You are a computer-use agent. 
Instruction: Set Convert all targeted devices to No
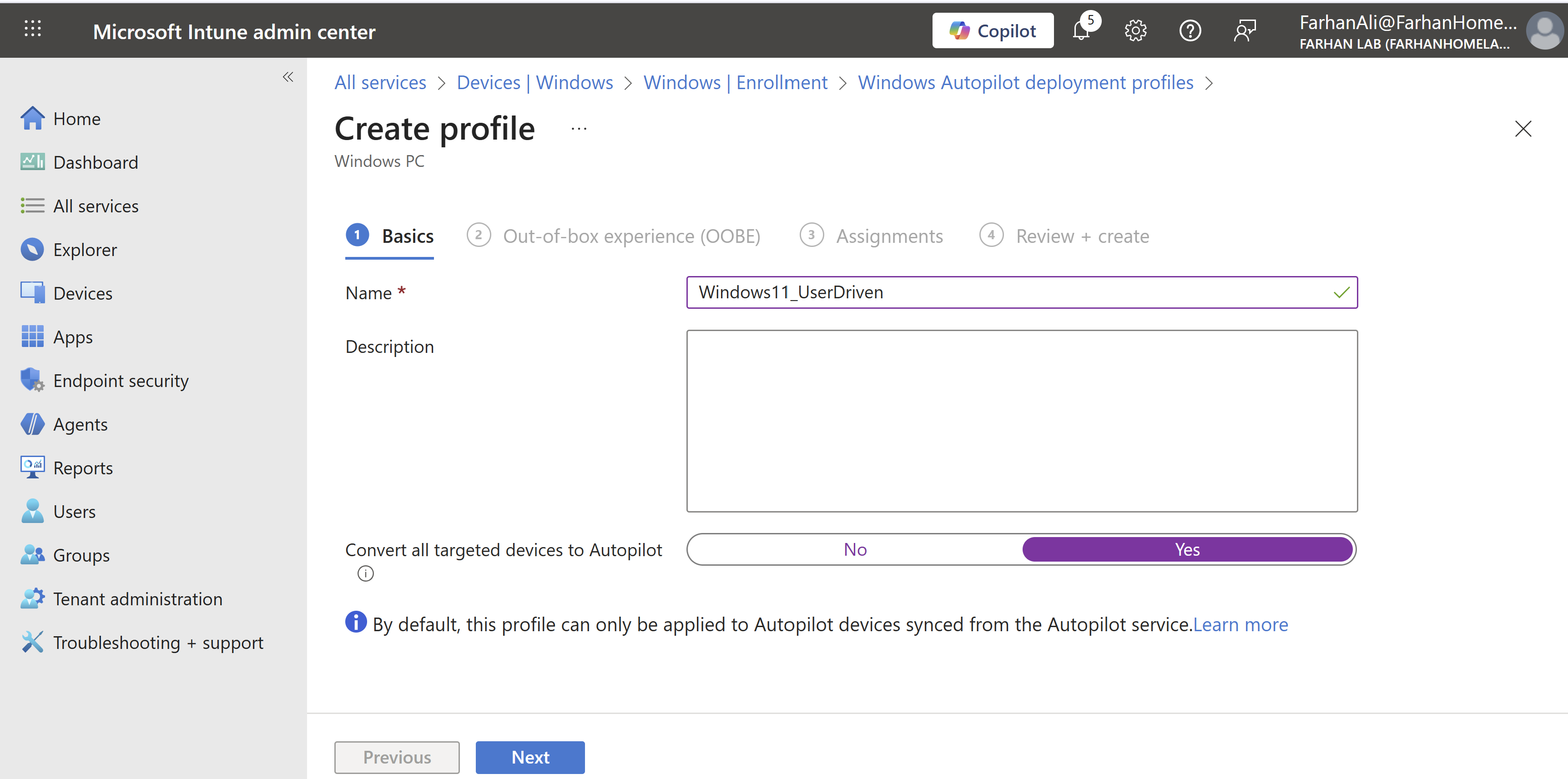tap(855, 549)
